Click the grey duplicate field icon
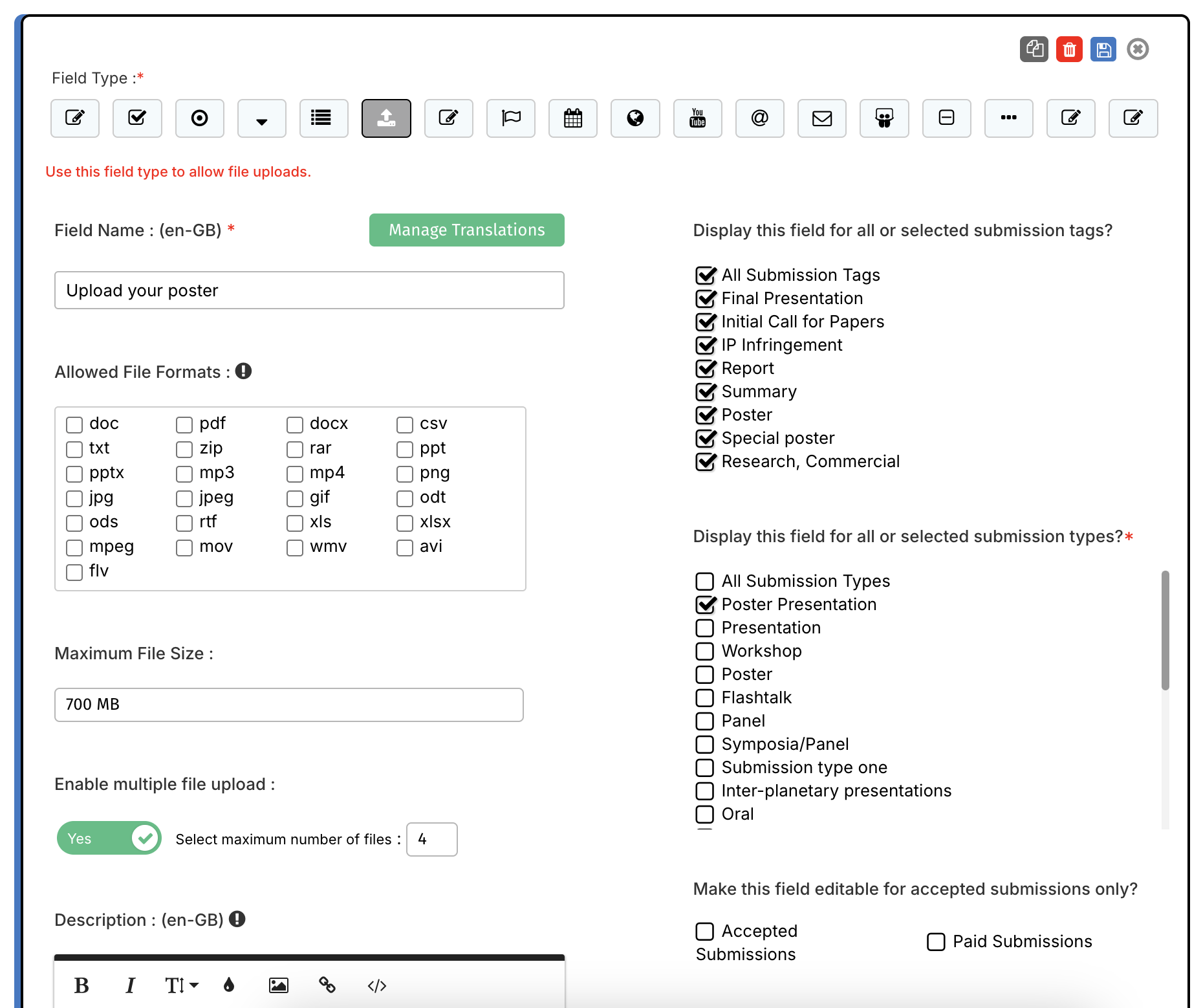Screen dimensions: 1203x1008 [x=1034, y=50]
